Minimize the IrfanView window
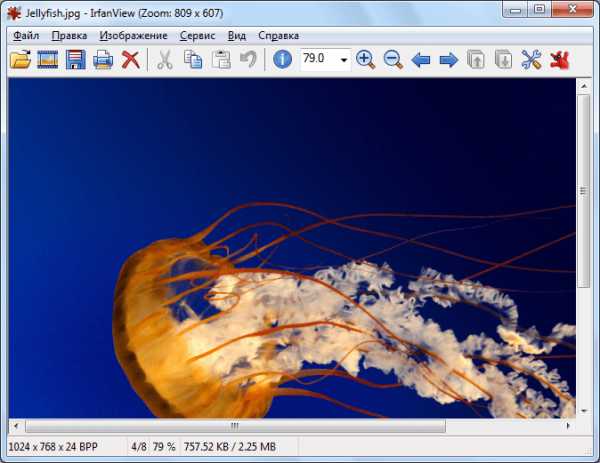This screenshot has height=463, width=600. (515, 10)
